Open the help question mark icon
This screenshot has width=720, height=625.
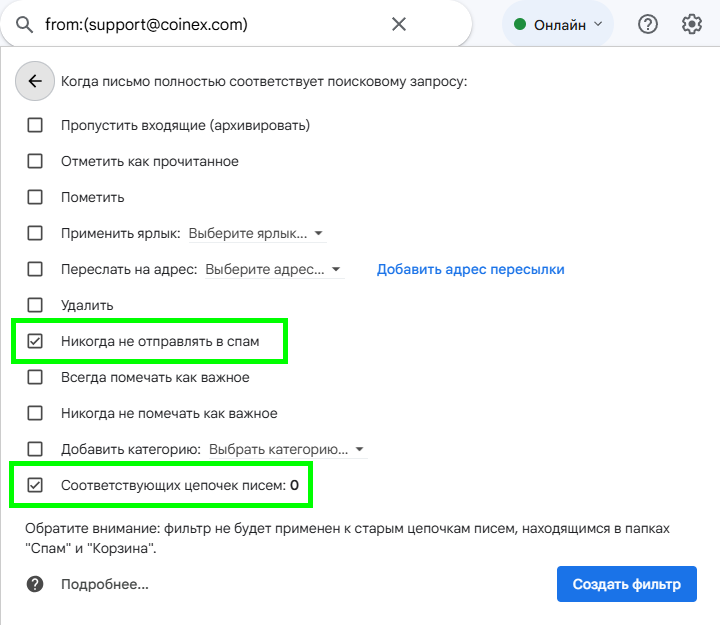tap(647, 24)
